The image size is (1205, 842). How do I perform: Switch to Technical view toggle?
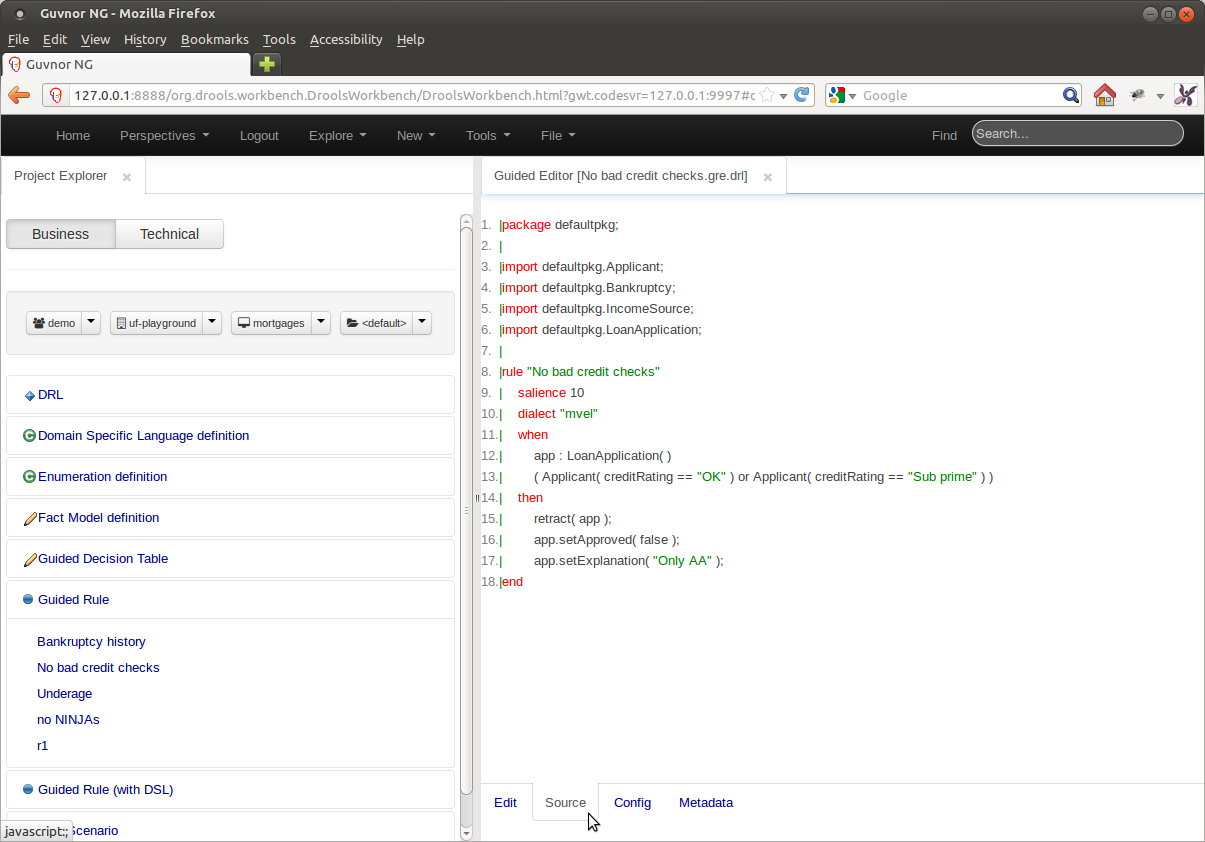click(x=169, y=234)
